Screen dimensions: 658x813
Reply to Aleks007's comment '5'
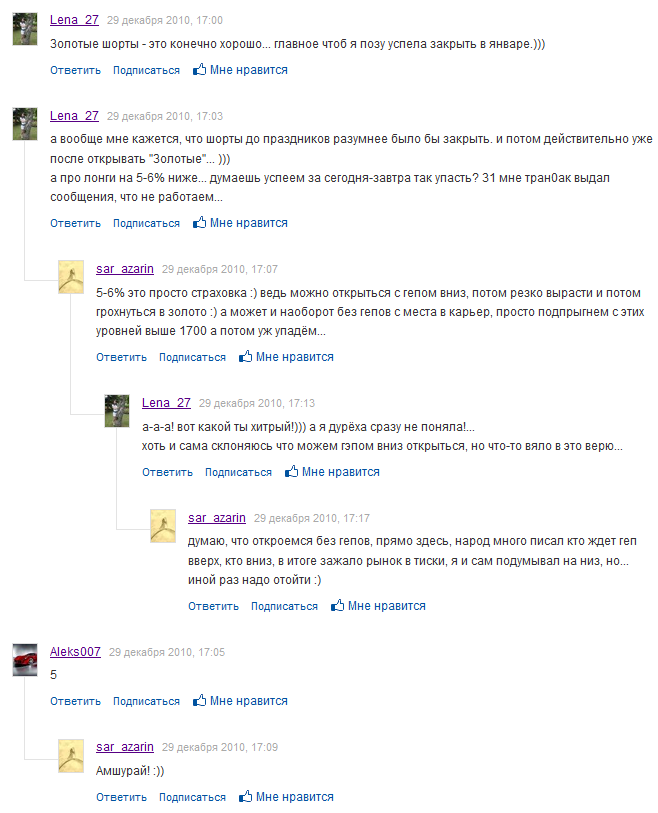click(75, 701)
